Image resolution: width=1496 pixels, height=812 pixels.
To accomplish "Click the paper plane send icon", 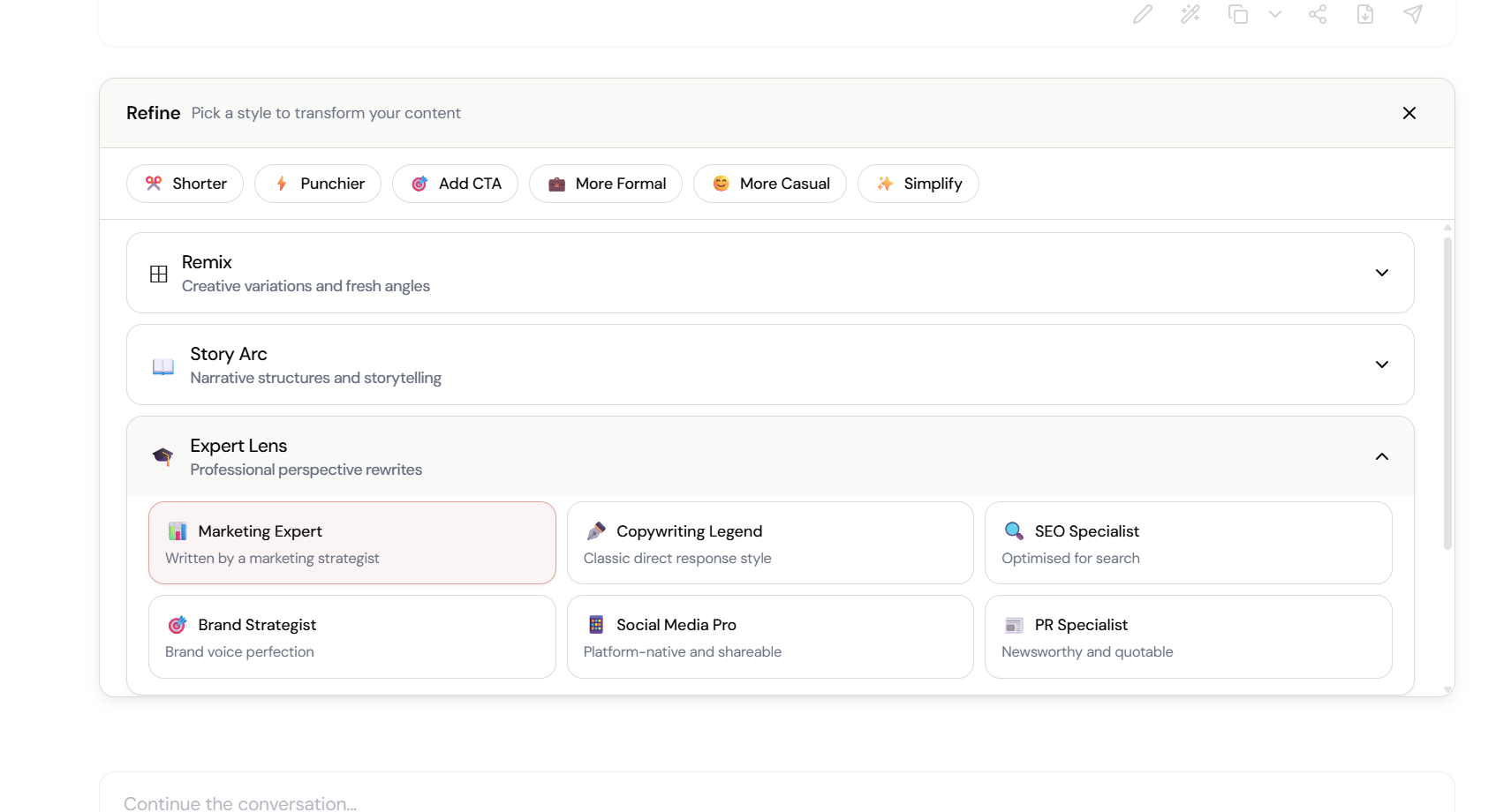I will point(1413,14).
